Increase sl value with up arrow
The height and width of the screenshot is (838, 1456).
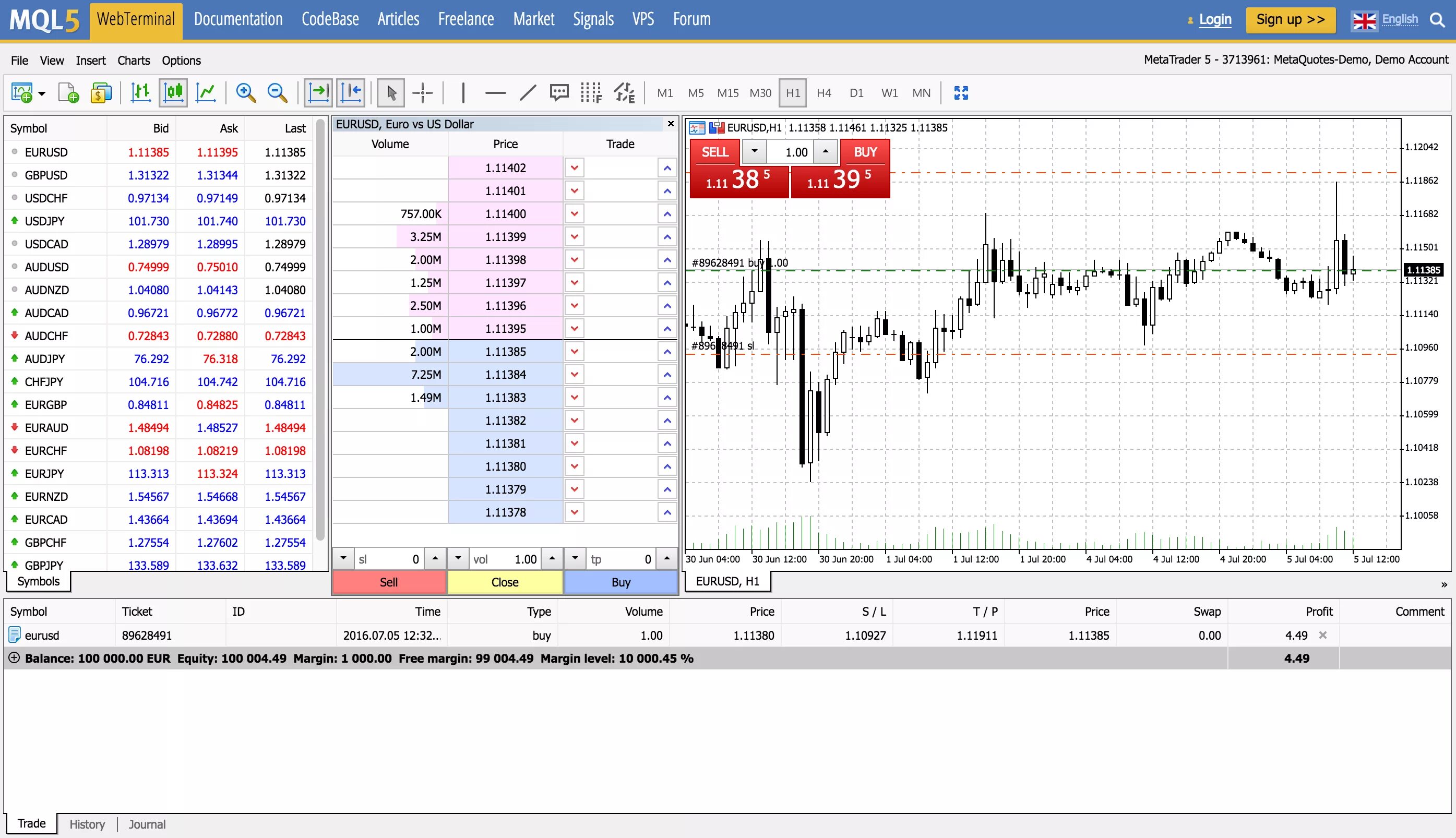[x=435, y=558]
